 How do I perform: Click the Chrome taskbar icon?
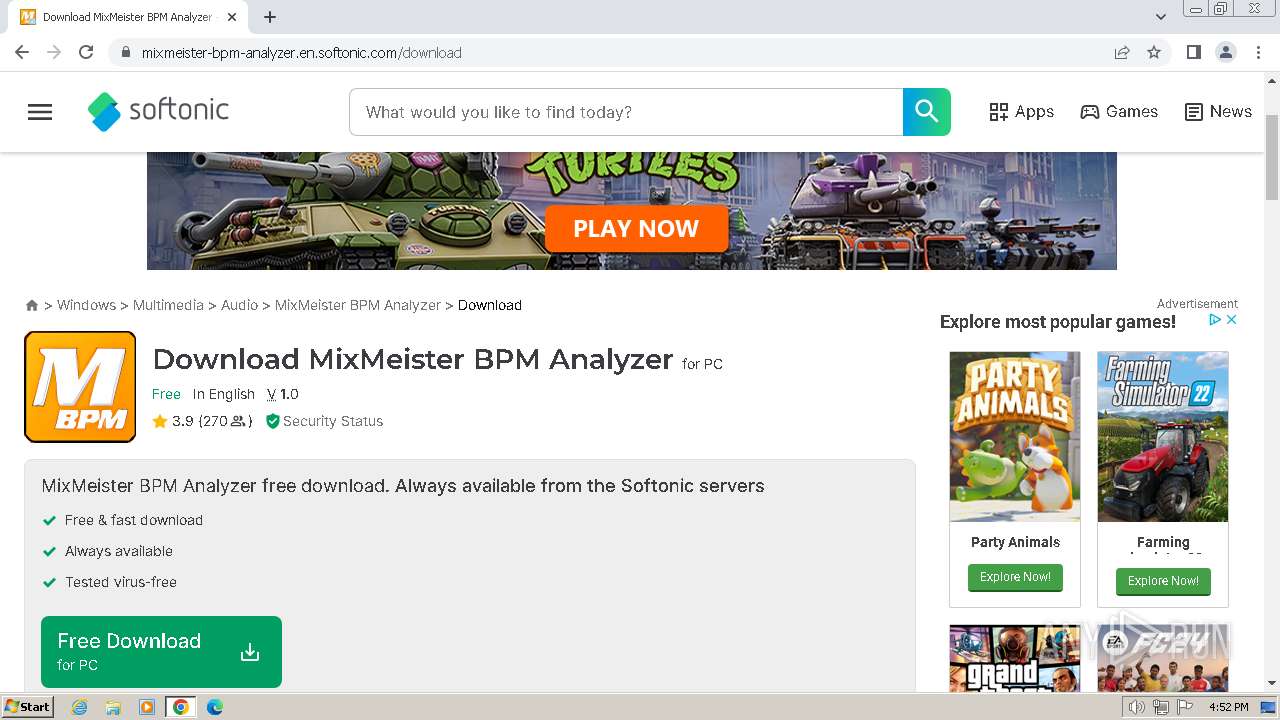click(x=180, y=707)
